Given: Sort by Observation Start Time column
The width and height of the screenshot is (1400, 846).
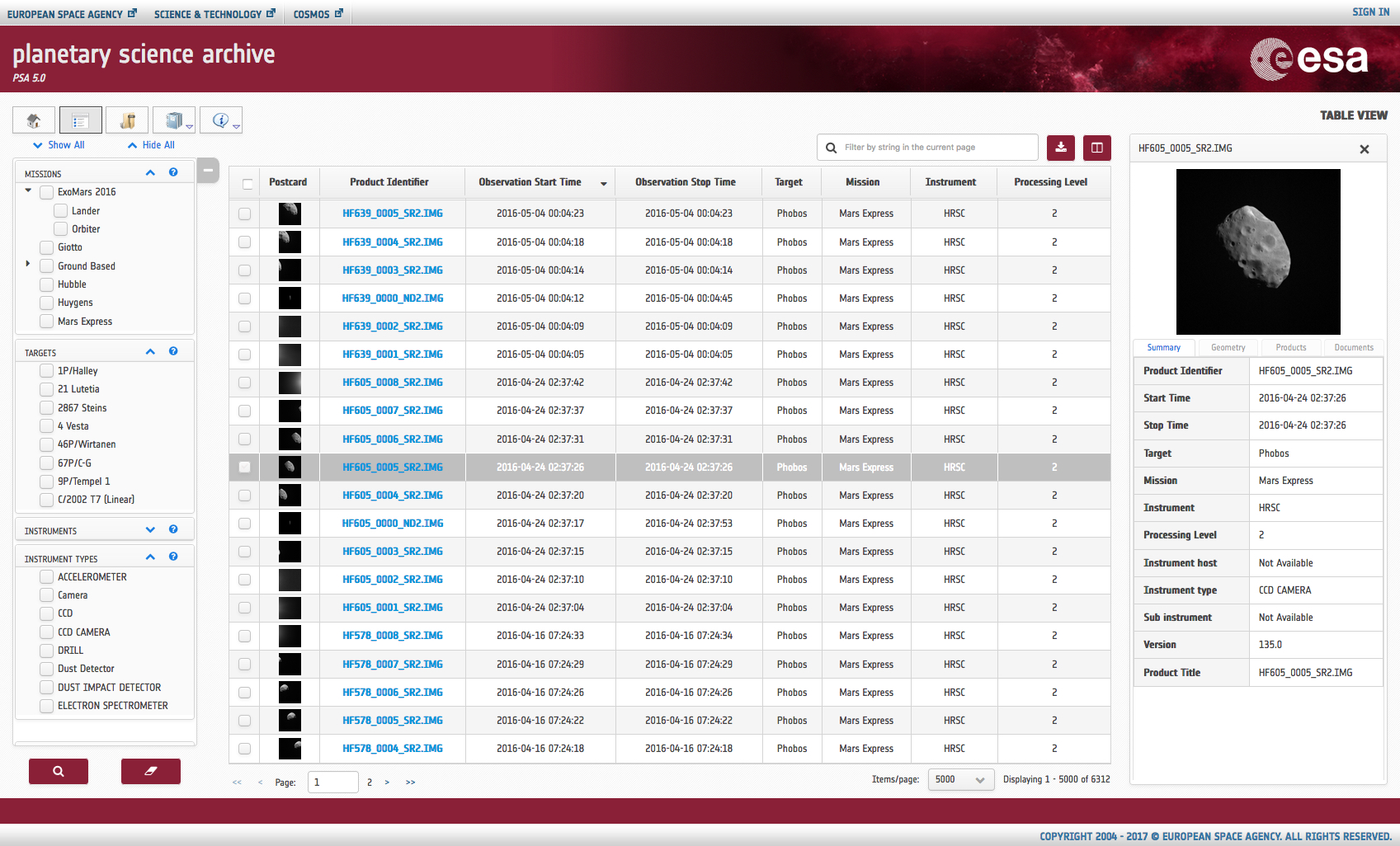Looking at the screenshot, I should tap(530, 182).
